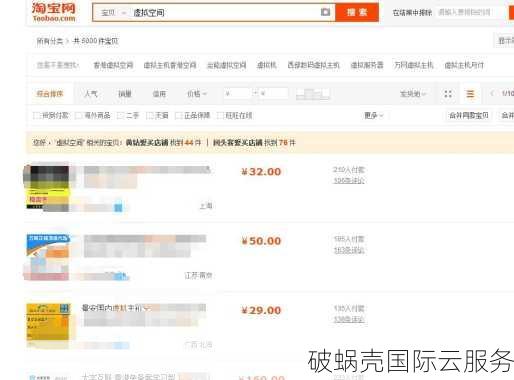Viewport: 514px width, 380px height.
Task: Check the 货到付款 checkbox
Action: click(36, 116)
